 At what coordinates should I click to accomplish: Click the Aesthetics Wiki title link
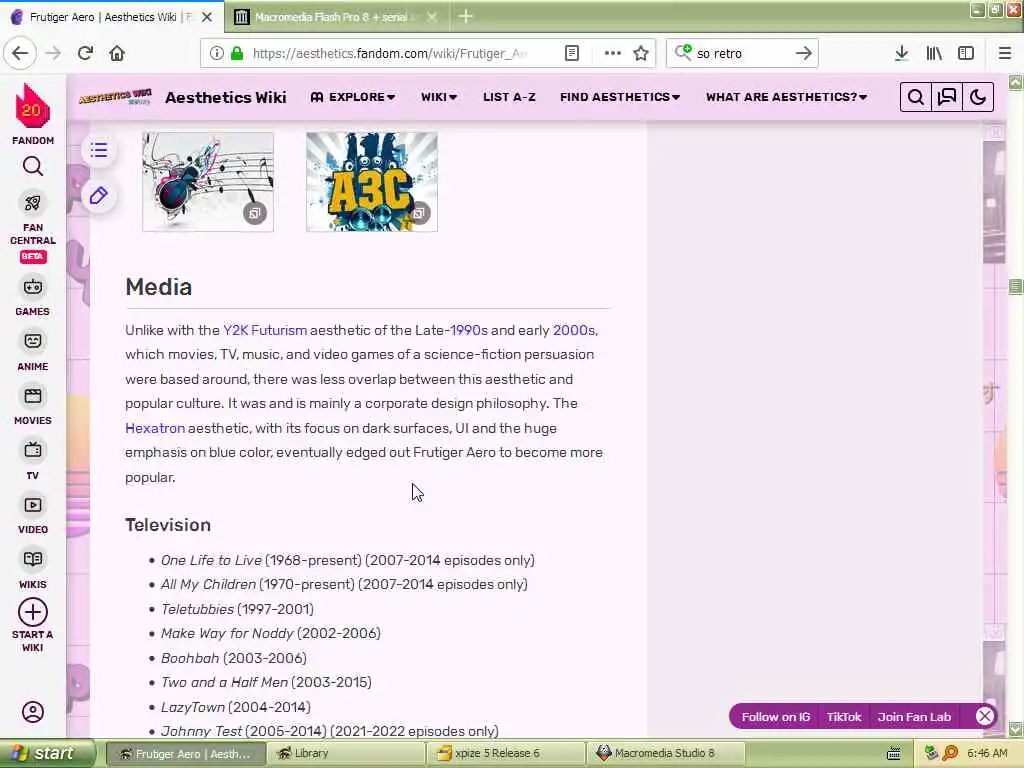[225, 97]
